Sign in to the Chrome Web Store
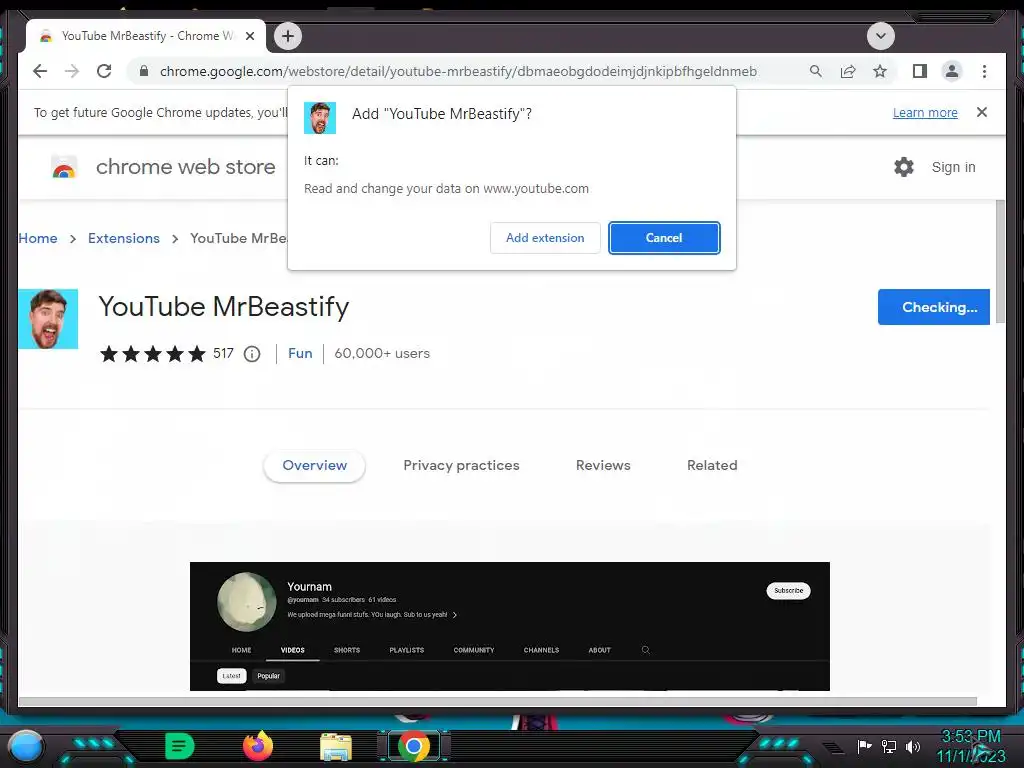 tap(953, 167)
